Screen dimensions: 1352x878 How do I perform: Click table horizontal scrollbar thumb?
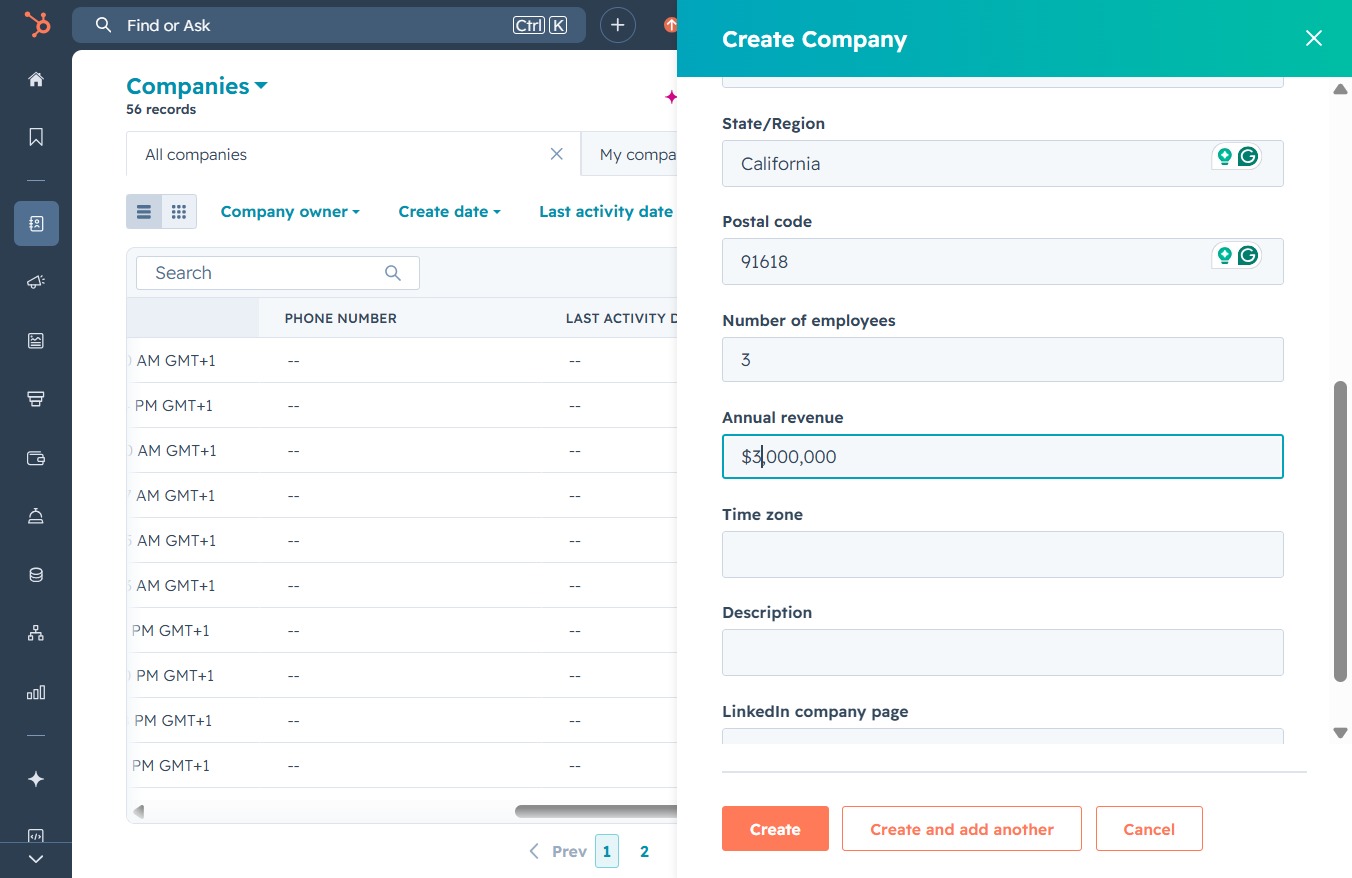(596, 811)
